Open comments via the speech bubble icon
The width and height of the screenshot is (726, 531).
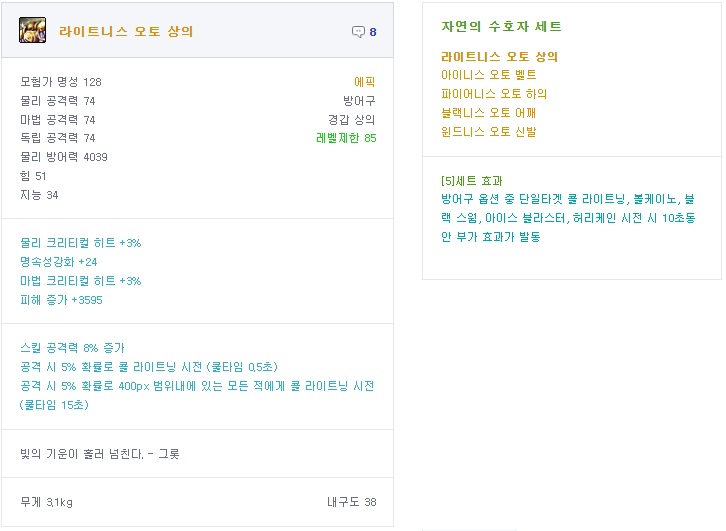358,32
